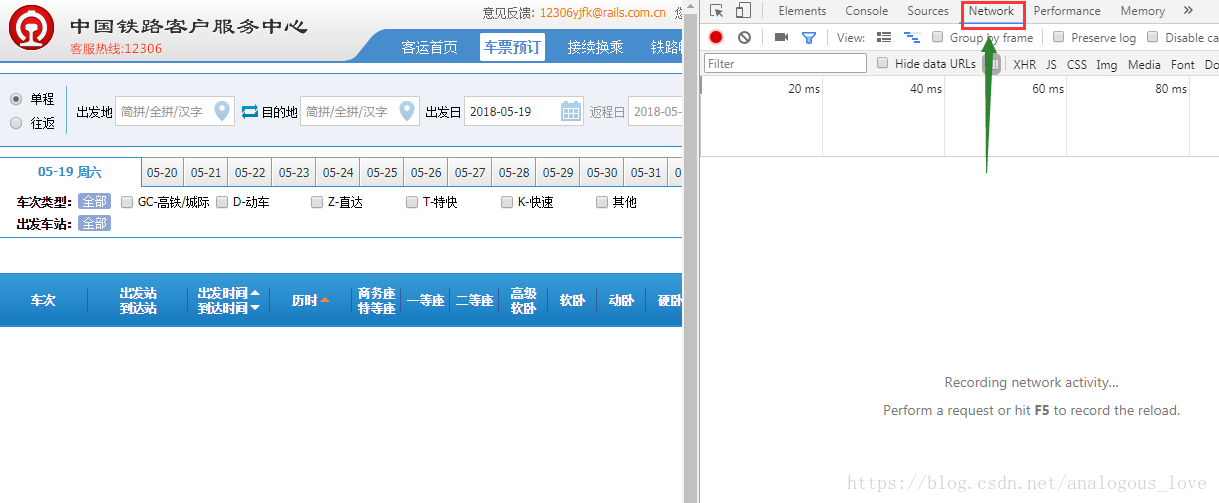Swap departure and destination with arrows icon
Screen dimensions: 1219x503
[250, 111]
